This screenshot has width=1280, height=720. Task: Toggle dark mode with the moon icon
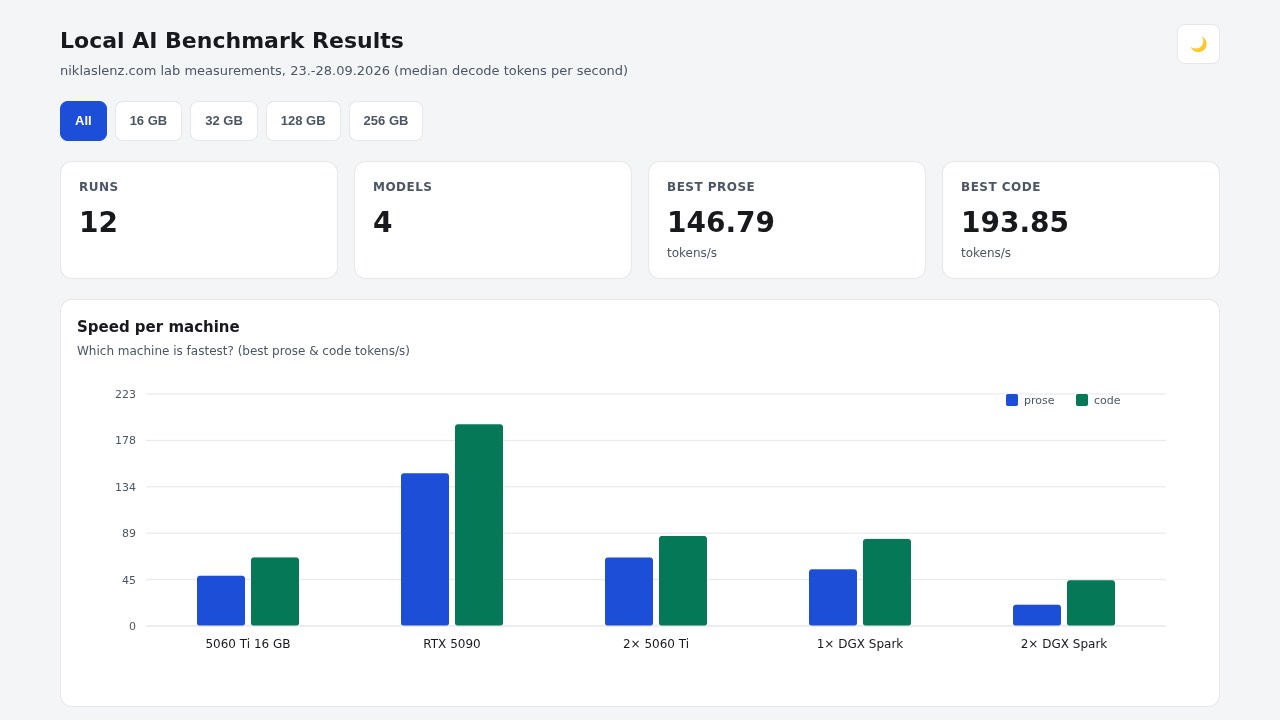pyautogui.click(x=1198, y=44)
